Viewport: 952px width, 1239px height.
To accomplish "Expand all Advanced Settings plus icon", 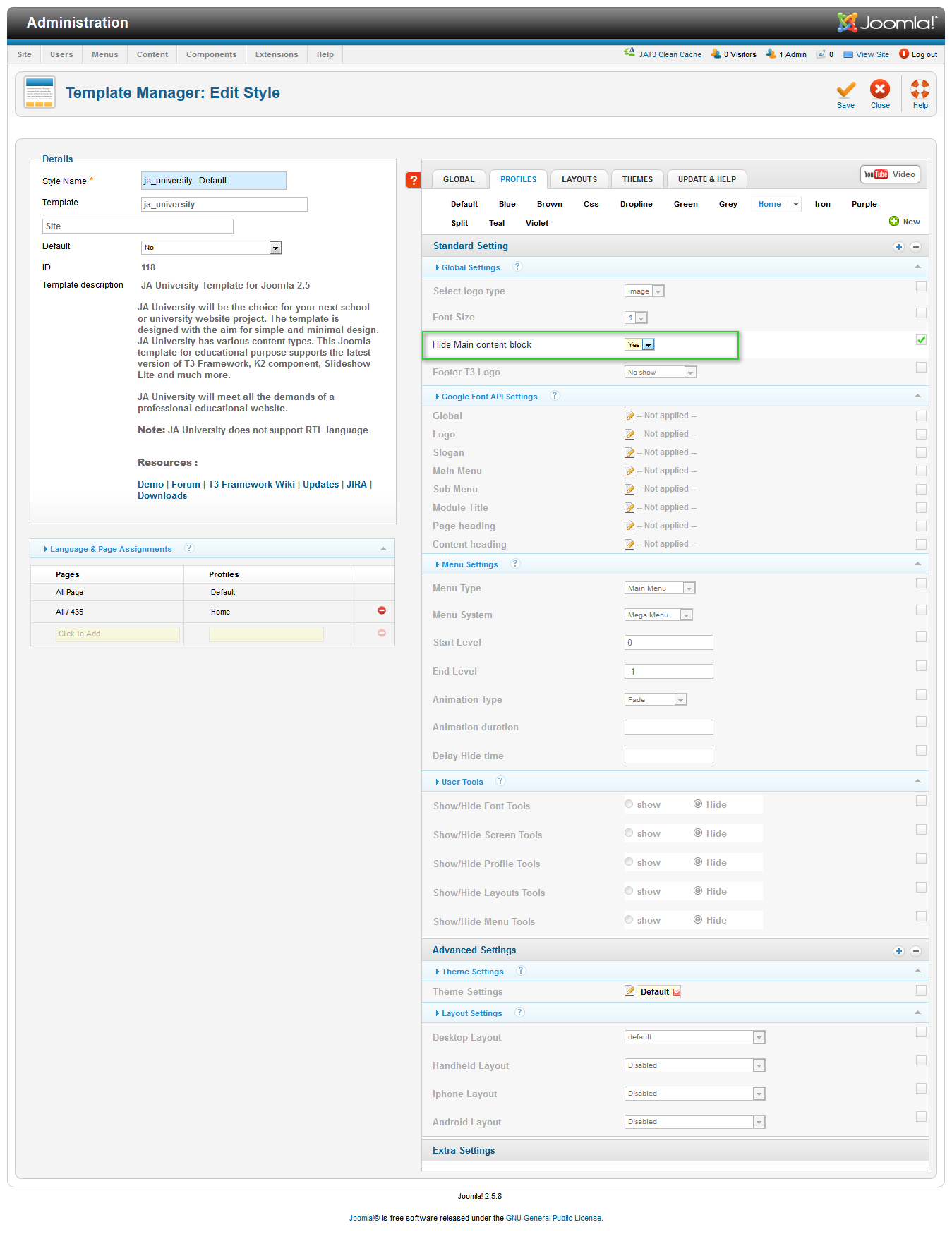I will pos(898,951).
